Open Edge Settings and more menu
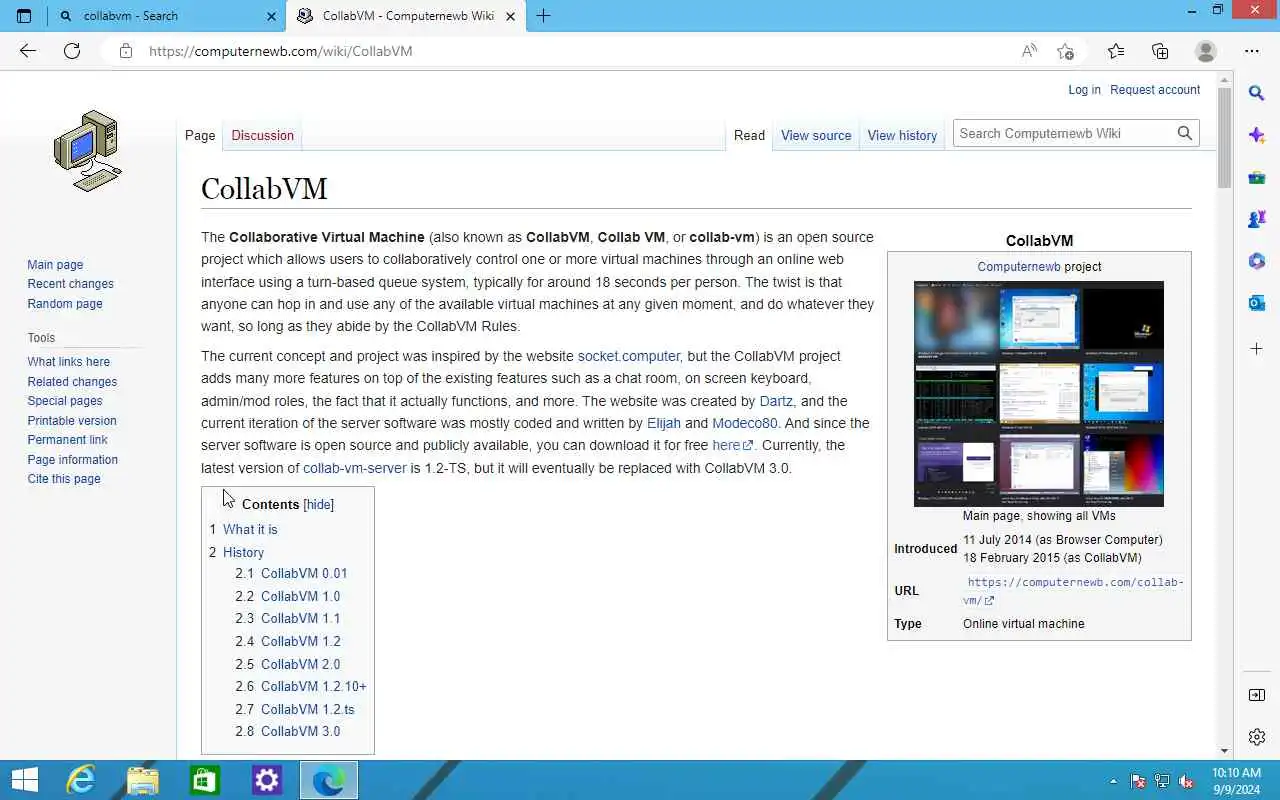This screenshot has width=1280, height=800. click(1252, 51)
